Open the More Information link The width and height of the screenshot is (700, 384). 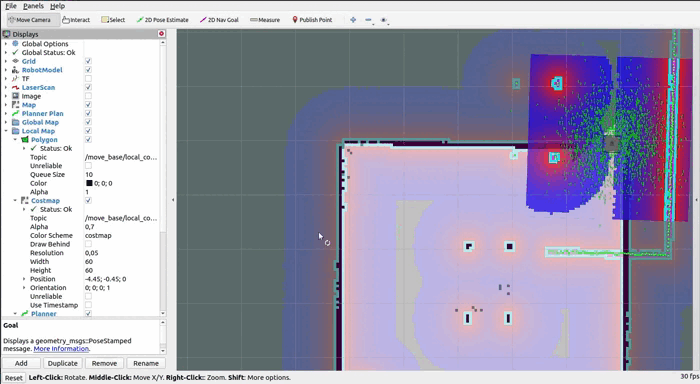pyautogui.click(x=61, y=349)
